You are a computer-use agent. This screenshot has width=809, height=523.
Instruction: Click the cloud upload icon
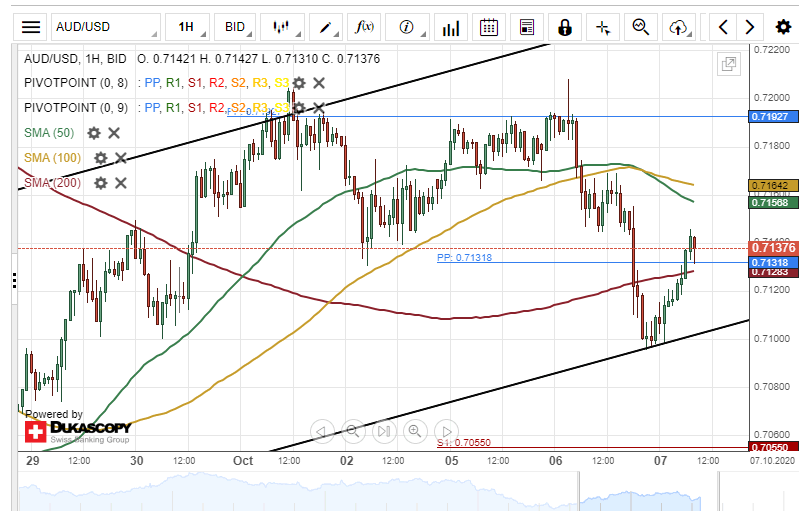coord(680,27)
